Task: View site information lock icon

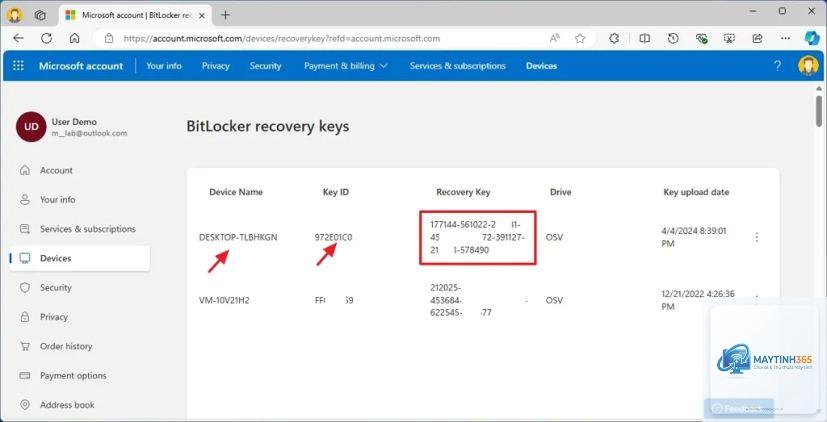Action: [109, 38]
